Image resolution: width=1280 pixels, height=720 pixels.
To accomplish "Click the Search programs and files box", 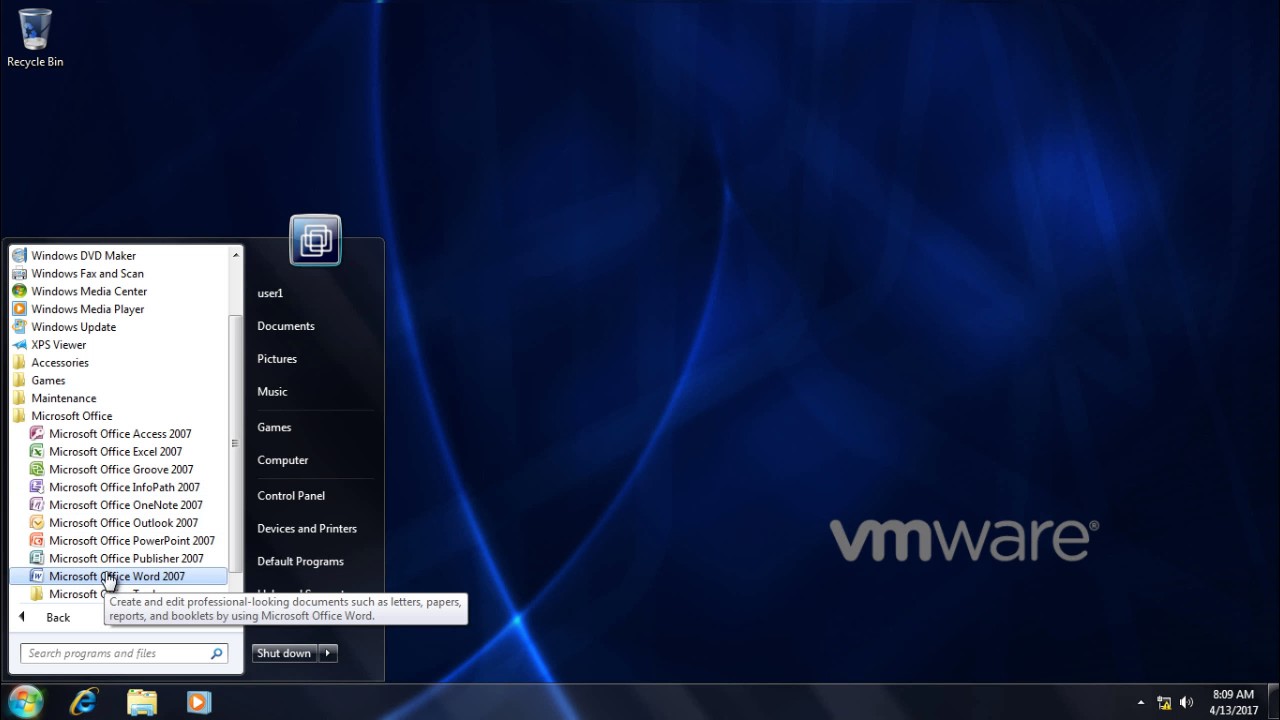I will coord(124,653).
